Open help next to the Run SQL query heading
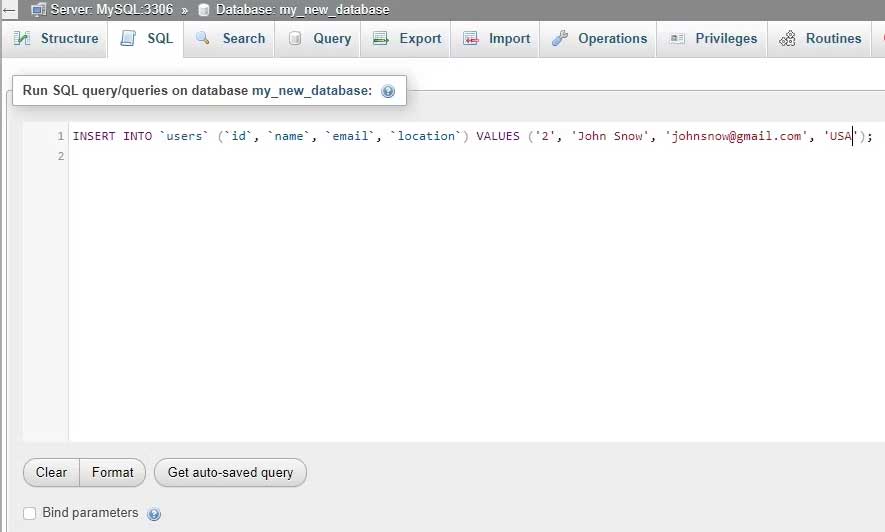The width and height of the screenshot is (885, 532). point(388,91)
